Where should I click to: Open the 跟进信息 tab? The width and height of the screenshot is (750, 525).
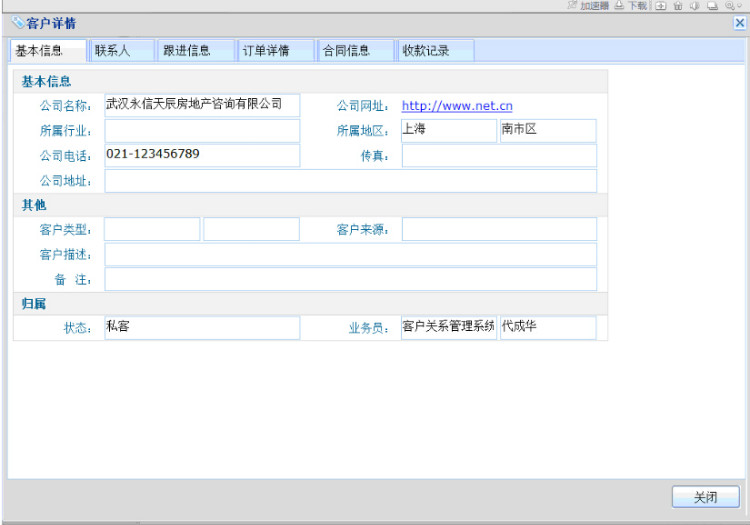click(196, 51)
